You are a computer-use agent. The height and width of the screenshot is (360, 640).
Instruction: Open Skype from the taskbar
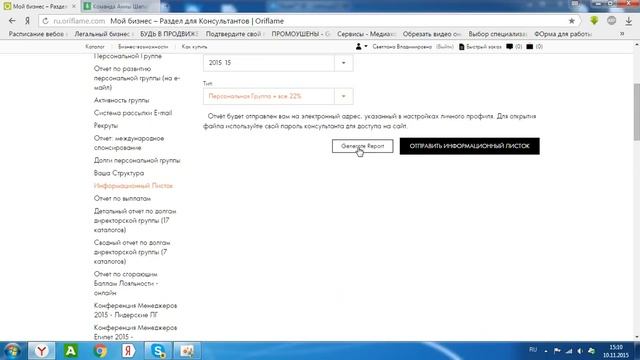(158, 351)
